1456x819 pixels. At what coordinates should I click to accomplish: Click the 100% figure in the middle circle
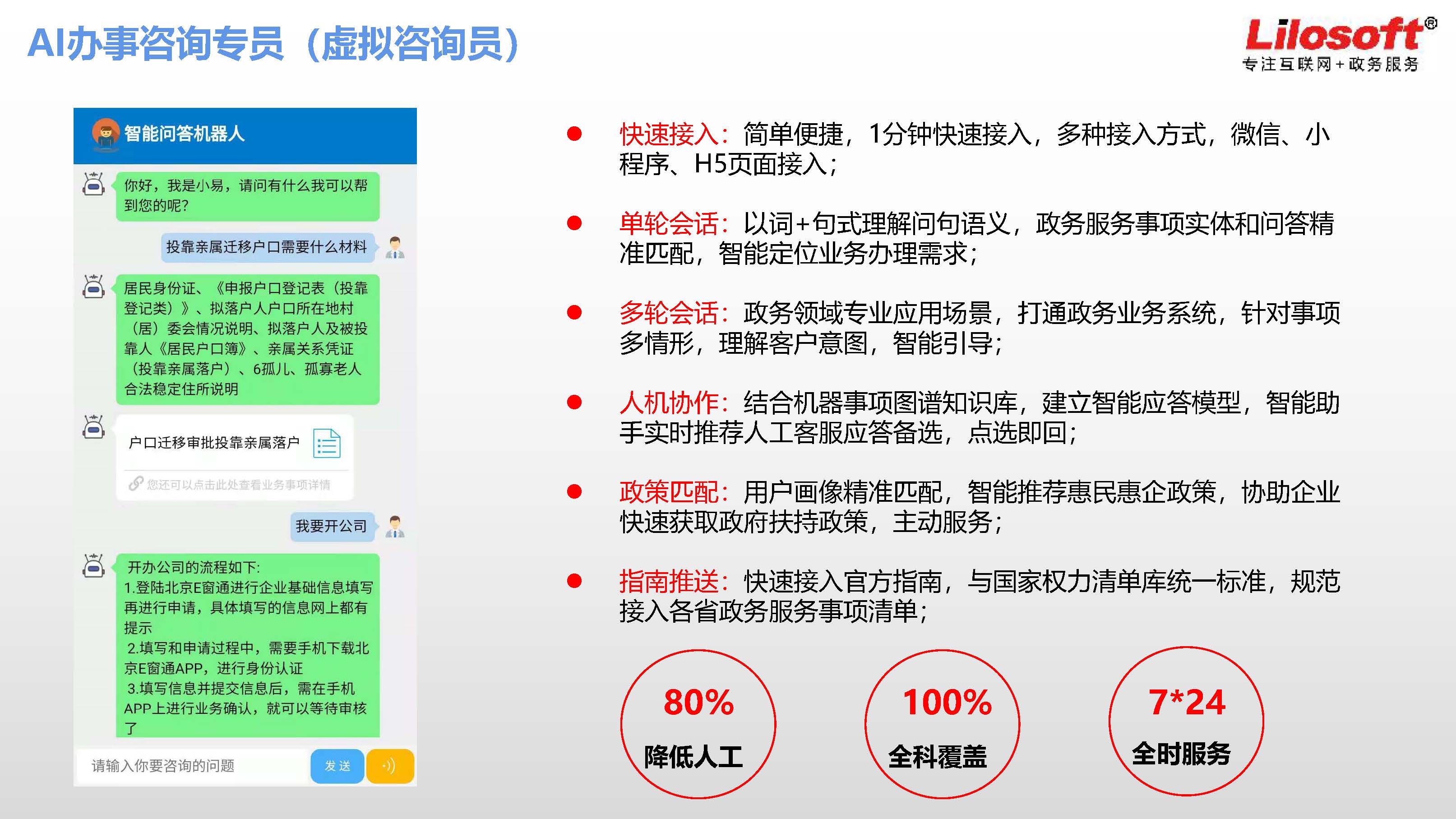coord(948,703)
